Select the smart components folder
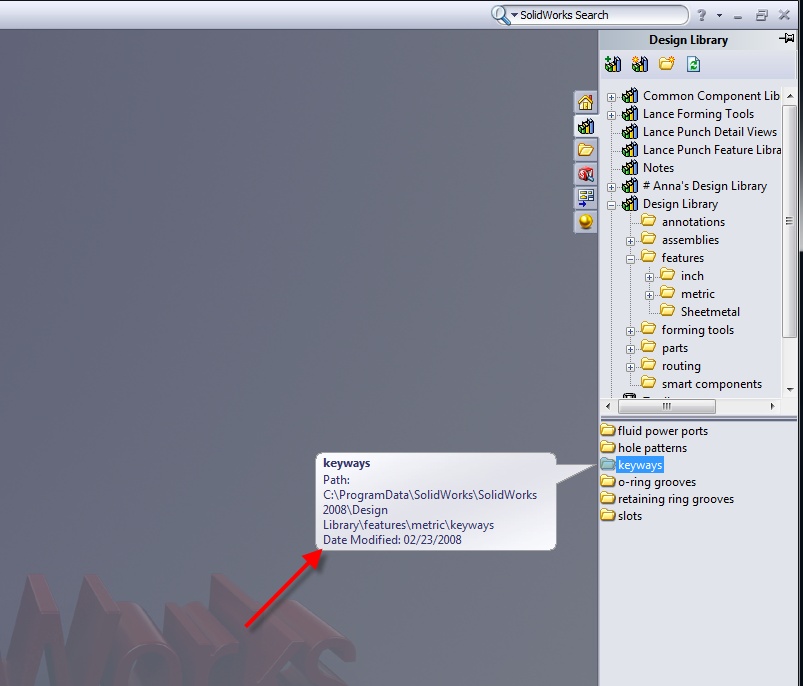 tap(711, 384)
